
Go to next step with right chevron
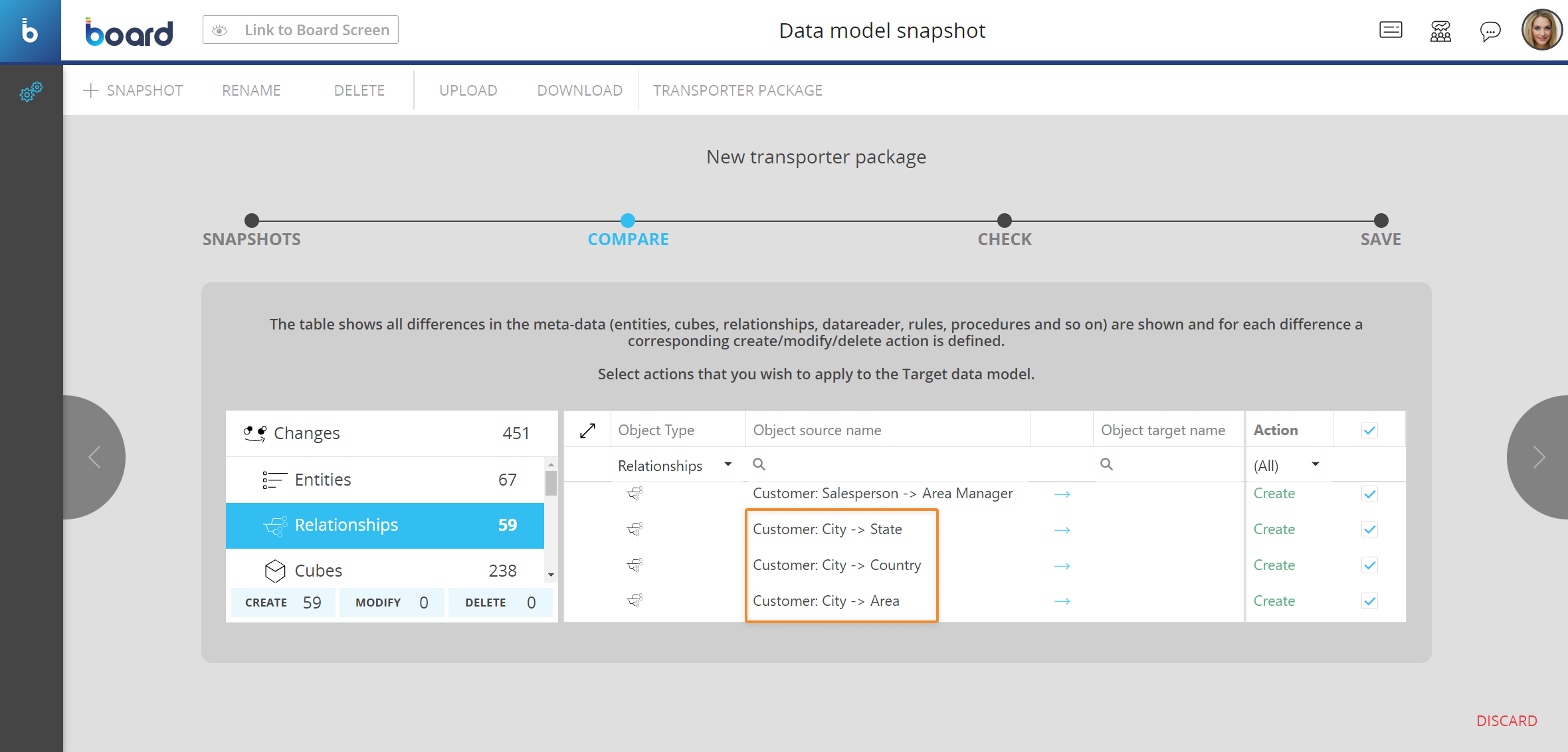coord(1539,457)
